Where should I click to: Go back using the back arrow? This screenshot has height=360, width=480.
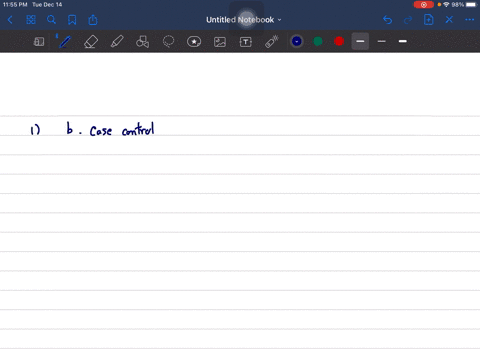click(x=10, y=20)
